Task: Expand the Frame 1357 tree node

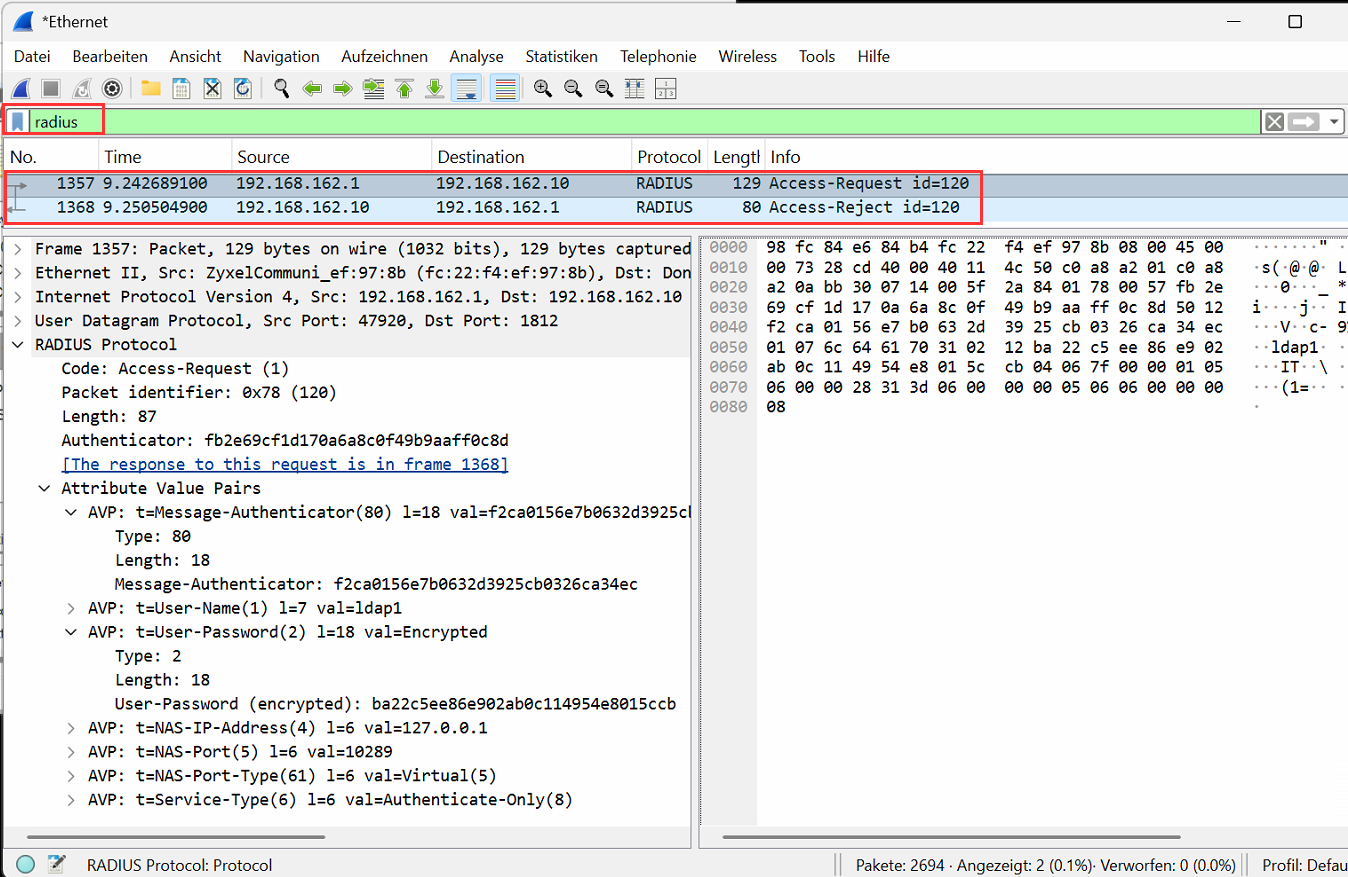Action: pyautogui.click(x=19, y=249)
